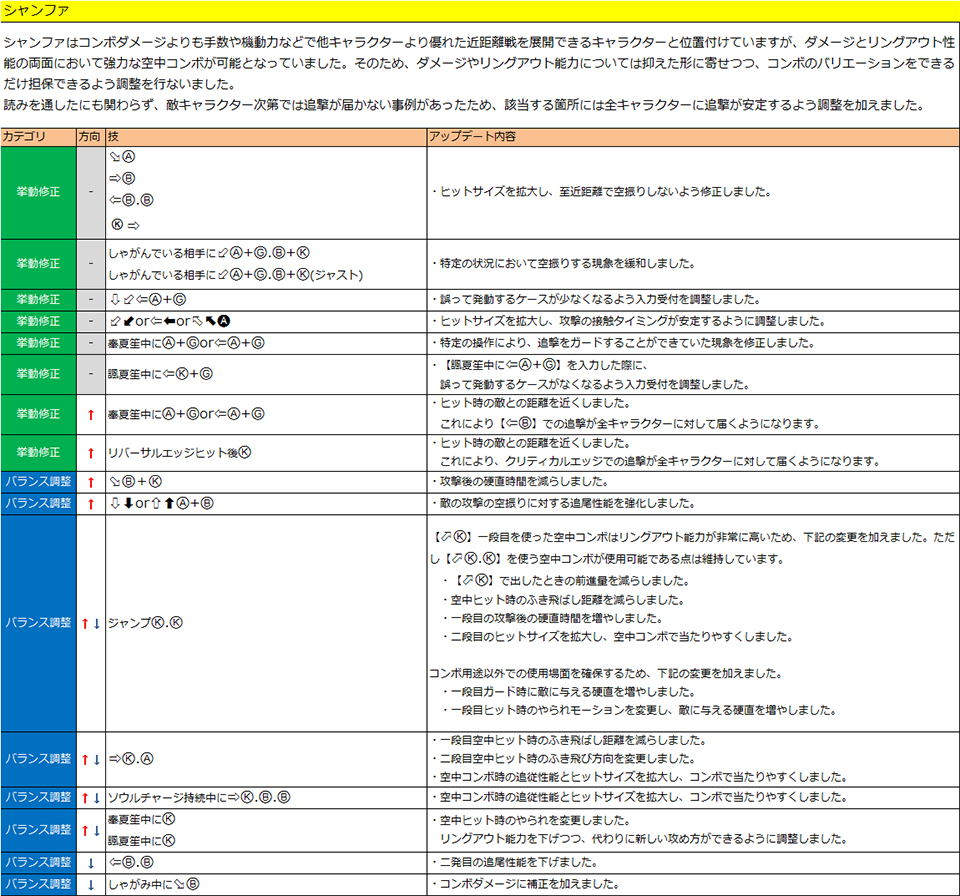Viewport: 960px width, 896px height.
Task: Select the ⇩⇙⇐Ⓐ+Ⓖ move cell
Action: (148, 300)
